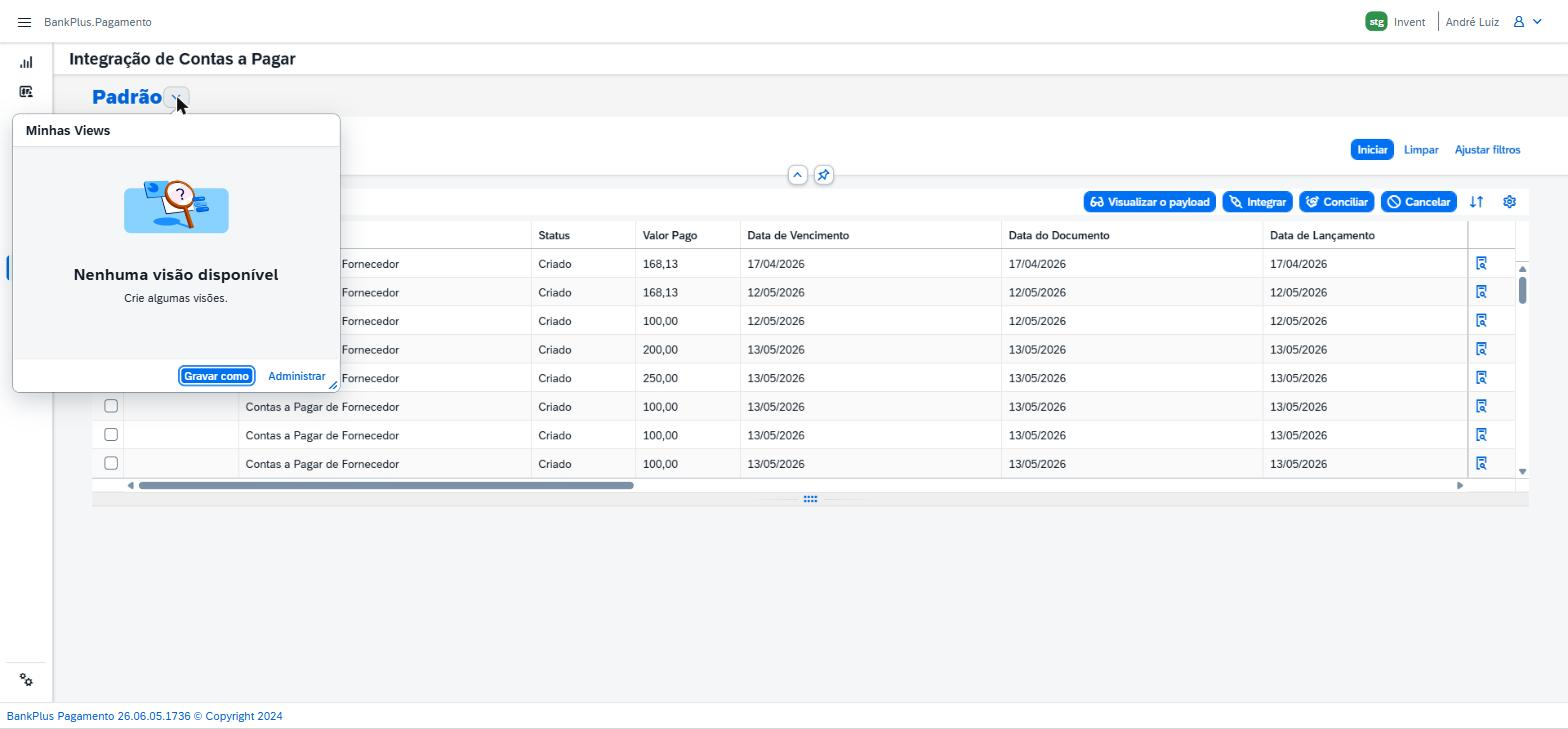Open Ajustar filtros dialog

coord(1487,150)
